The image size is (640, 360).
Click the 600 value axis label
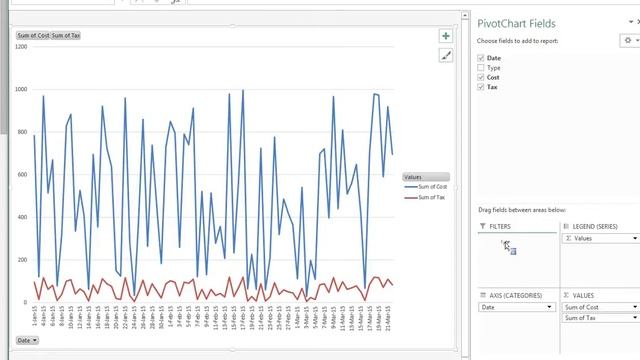[22, 175]
